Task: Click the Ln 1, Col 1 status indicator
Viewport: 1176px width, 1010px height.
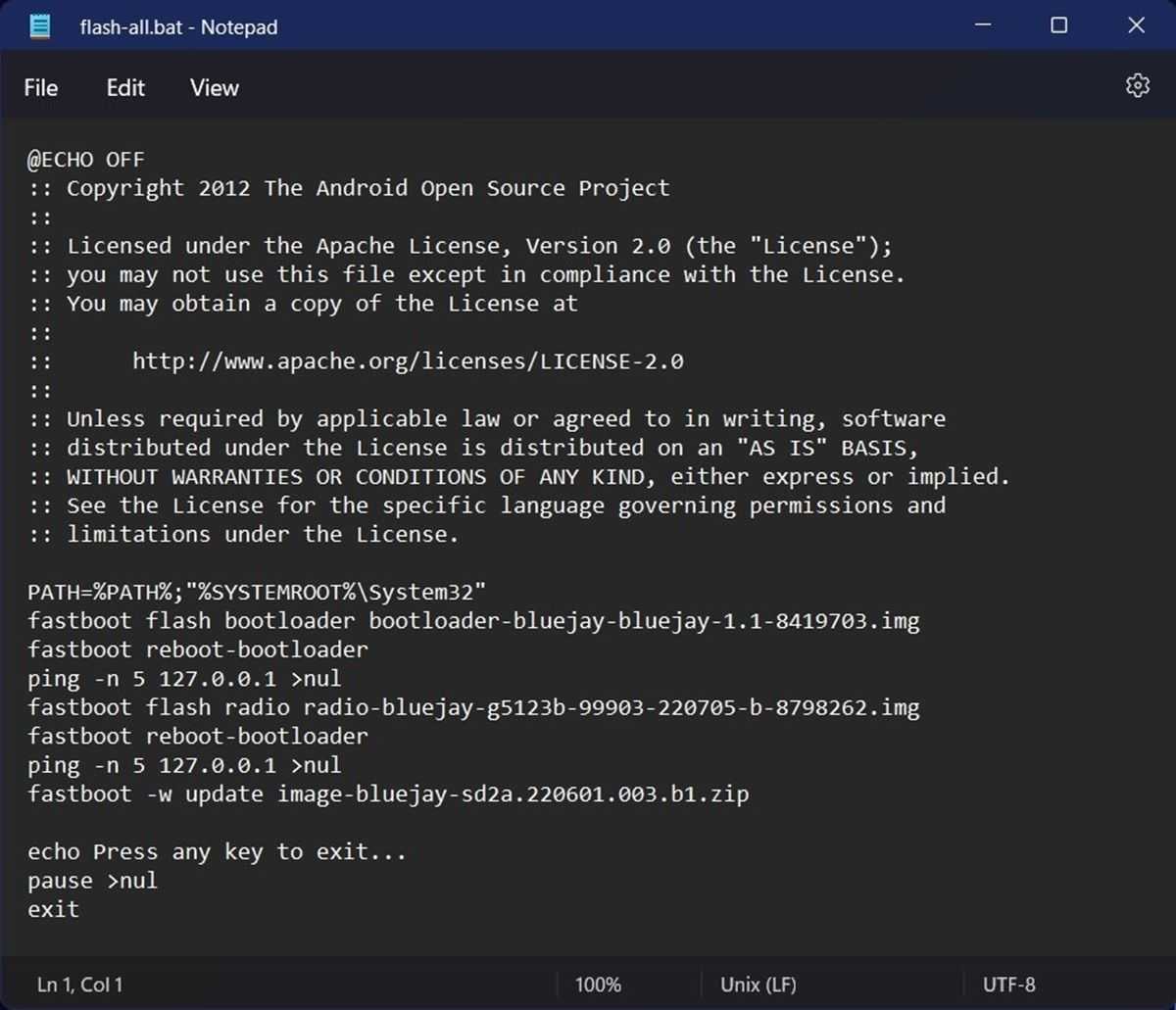Action: pos(80,985)
